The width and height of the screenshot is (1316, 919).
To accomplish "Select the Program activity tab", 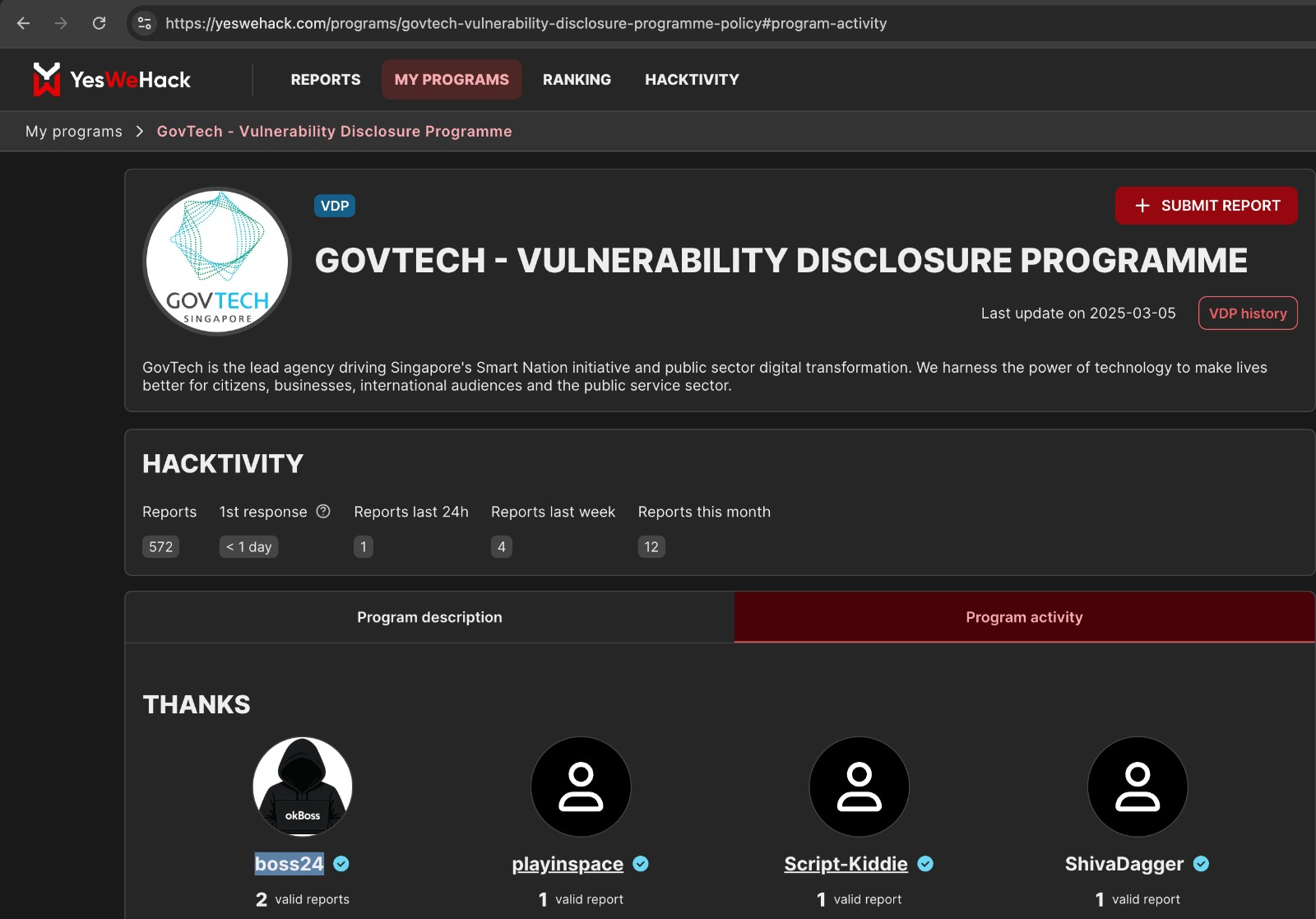I will click(x=1024, y=617).
